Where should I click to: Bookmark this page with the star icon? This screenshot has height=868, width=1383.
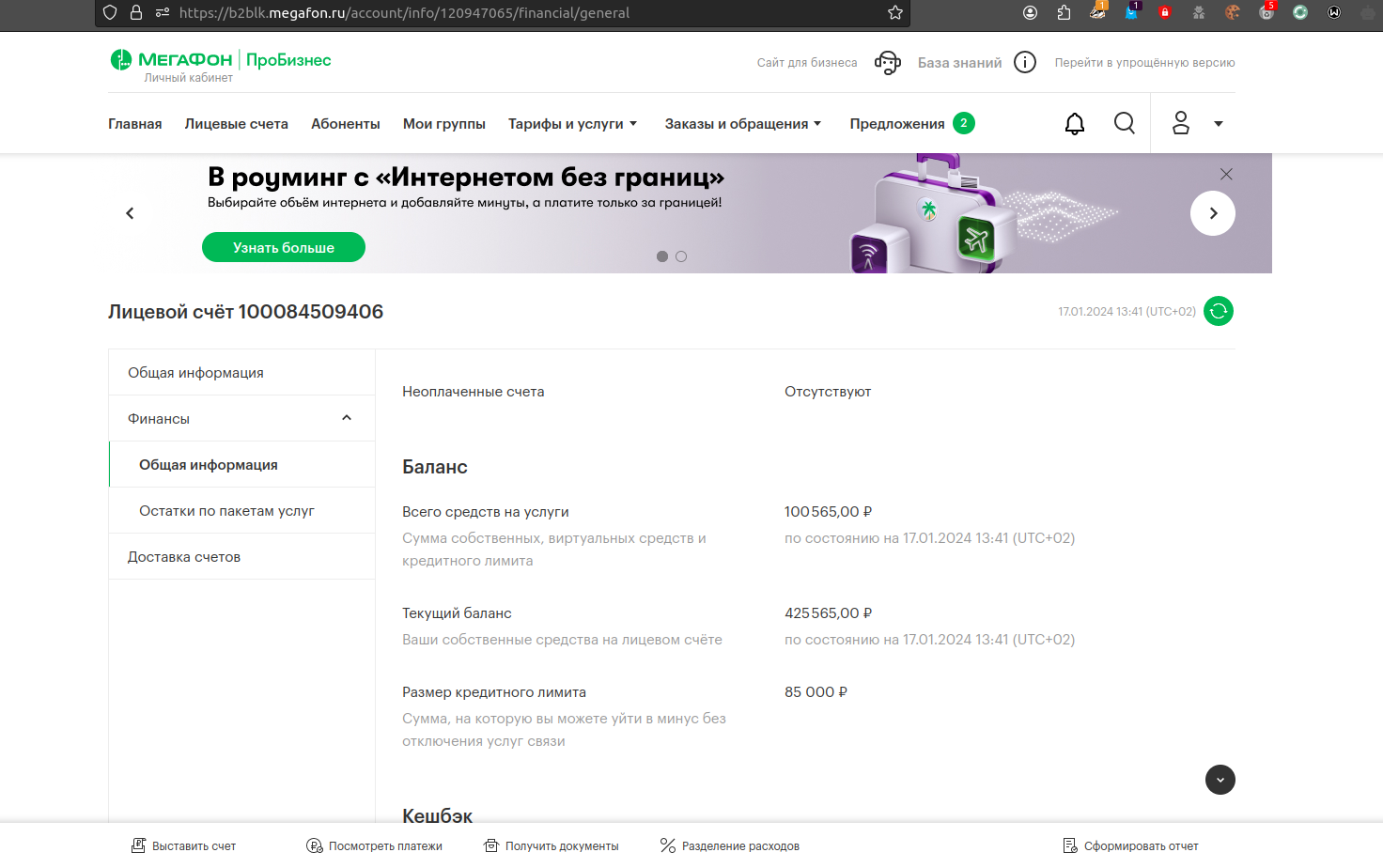pos(895,13)
